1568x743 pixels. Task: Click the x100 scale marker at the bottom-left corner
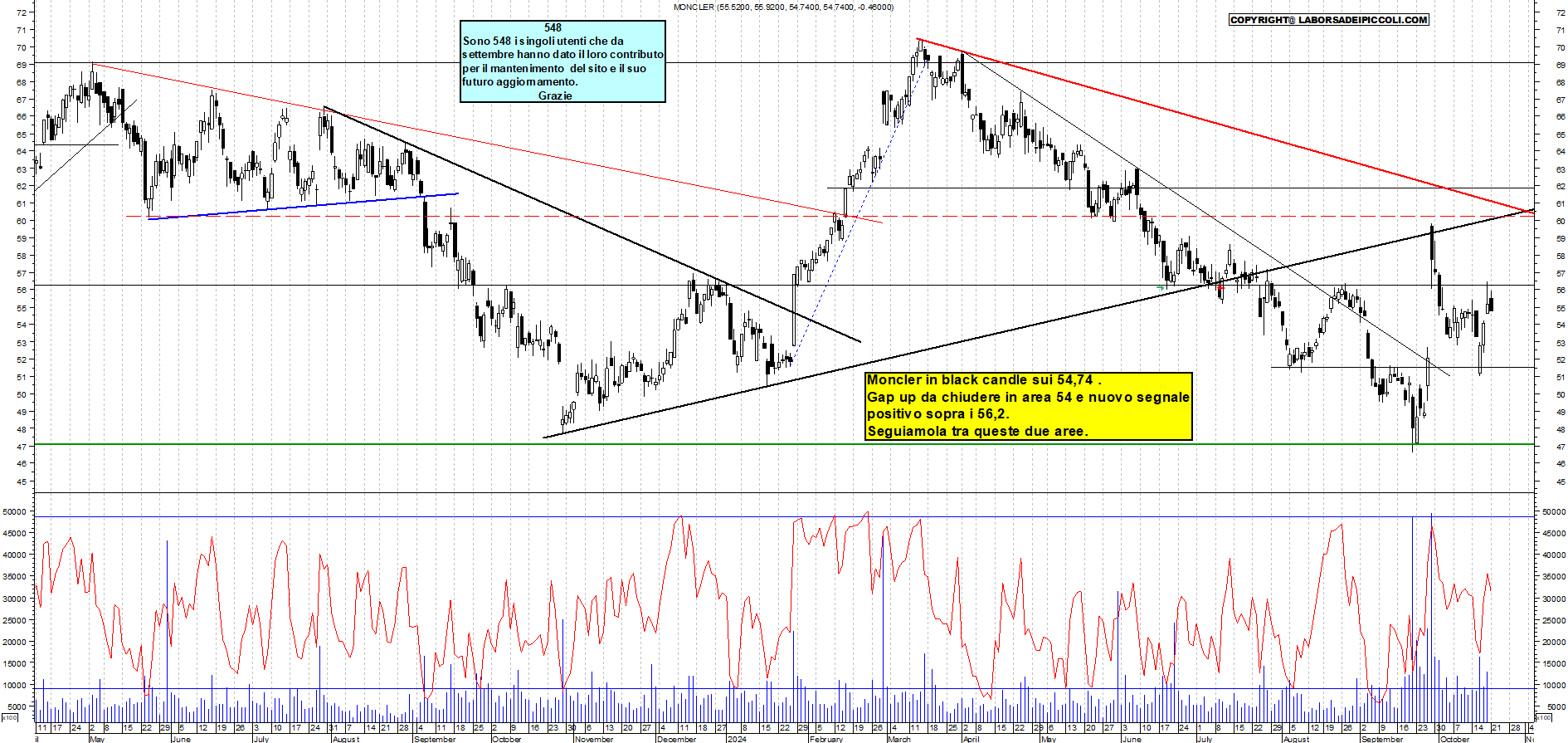click(x=9, y=717)
